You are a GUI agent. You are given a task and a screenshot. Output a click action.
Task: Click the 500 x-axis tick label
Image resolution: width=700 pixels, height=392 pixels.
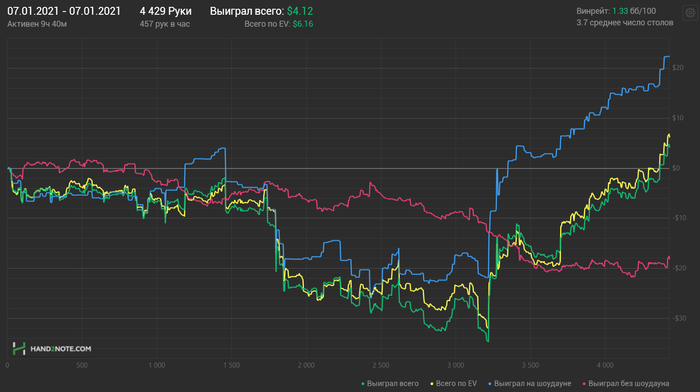click(82, 365)
